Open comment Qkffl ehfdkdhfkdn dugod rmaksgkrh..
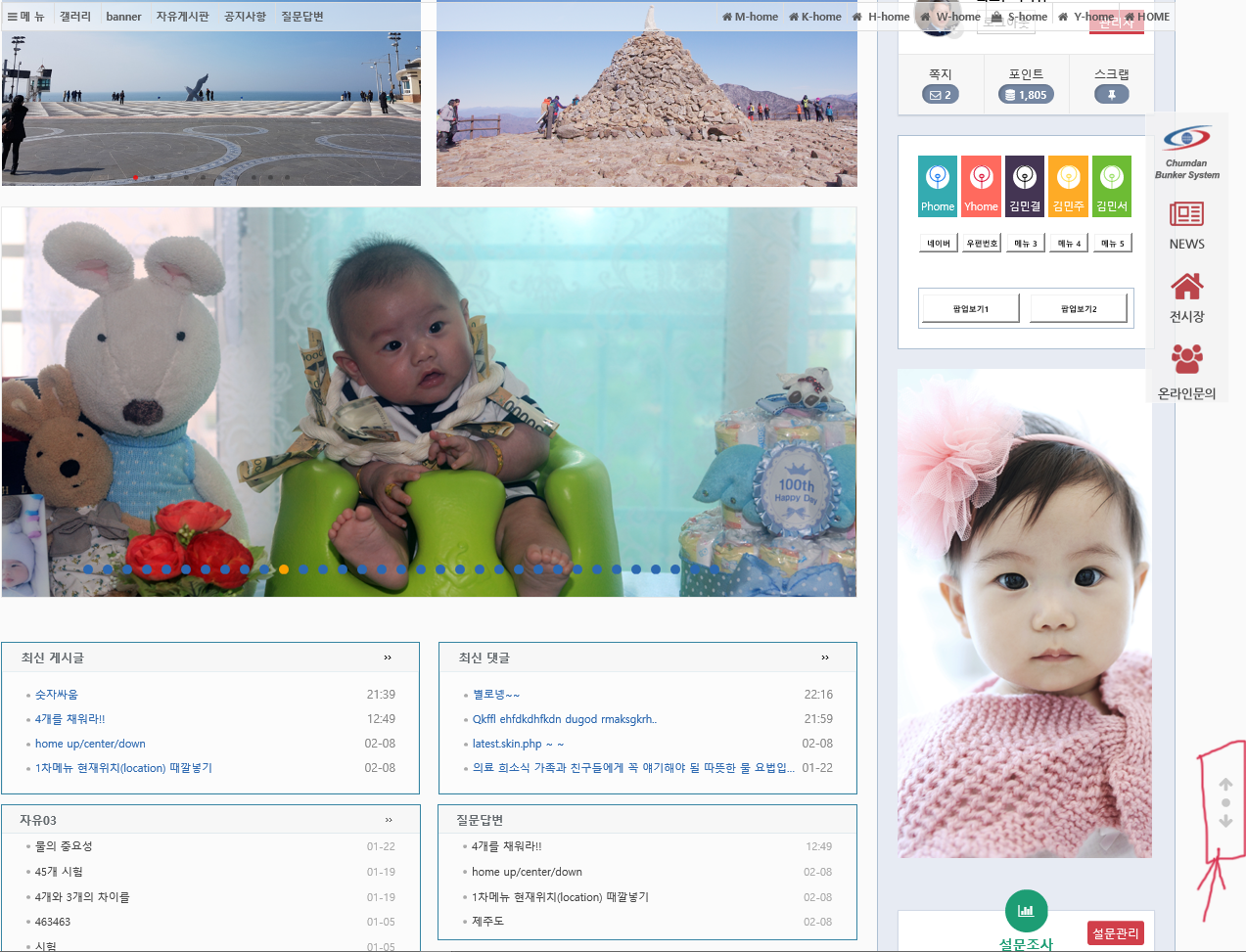The image size is (1246, 952). [565, 719]
